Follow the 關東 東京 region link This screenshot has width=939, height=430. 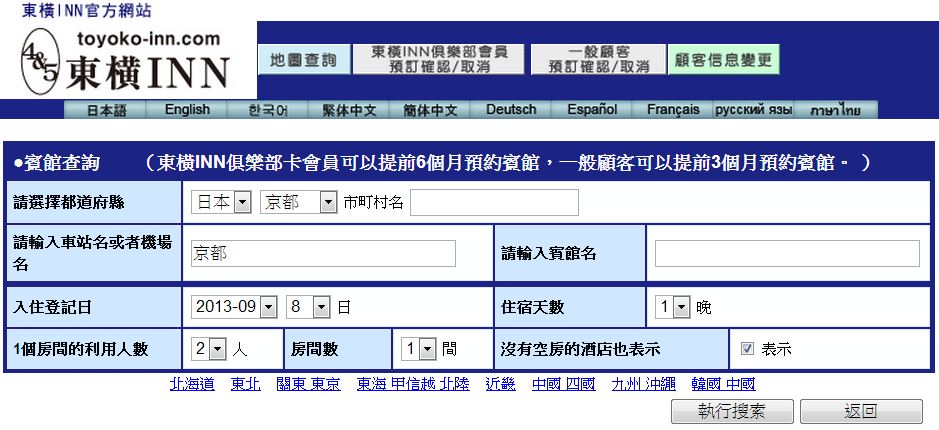click(x=308, y=384)
